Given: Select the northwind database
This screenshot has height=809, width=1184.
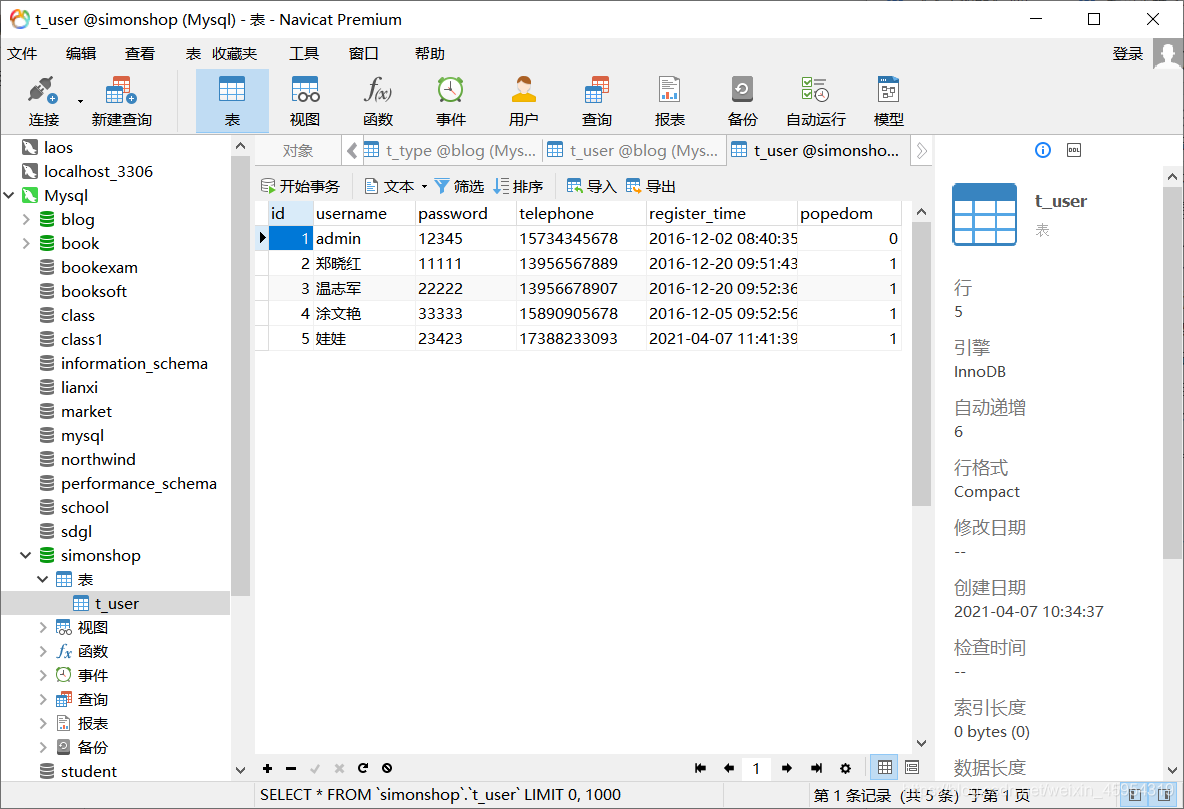Looking at the screenshot, I should pos(98,459).
